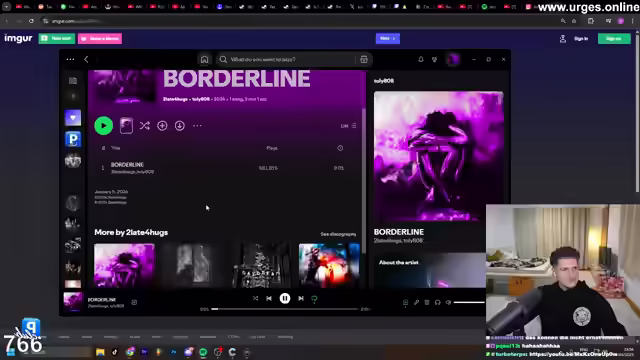Pause playback in the bottom player bar
640x360 pixels.
(x=285, y=298)
